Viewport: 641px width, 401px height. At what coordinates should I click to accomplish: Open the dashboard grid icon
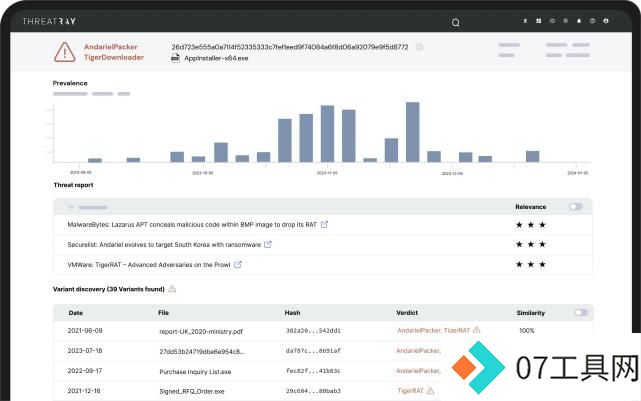[539, 21]
